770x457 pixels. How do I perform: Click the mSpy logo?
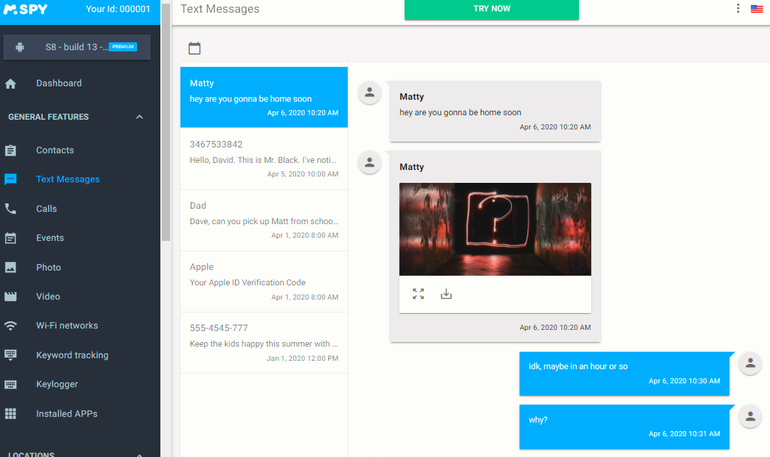point(26,9)
